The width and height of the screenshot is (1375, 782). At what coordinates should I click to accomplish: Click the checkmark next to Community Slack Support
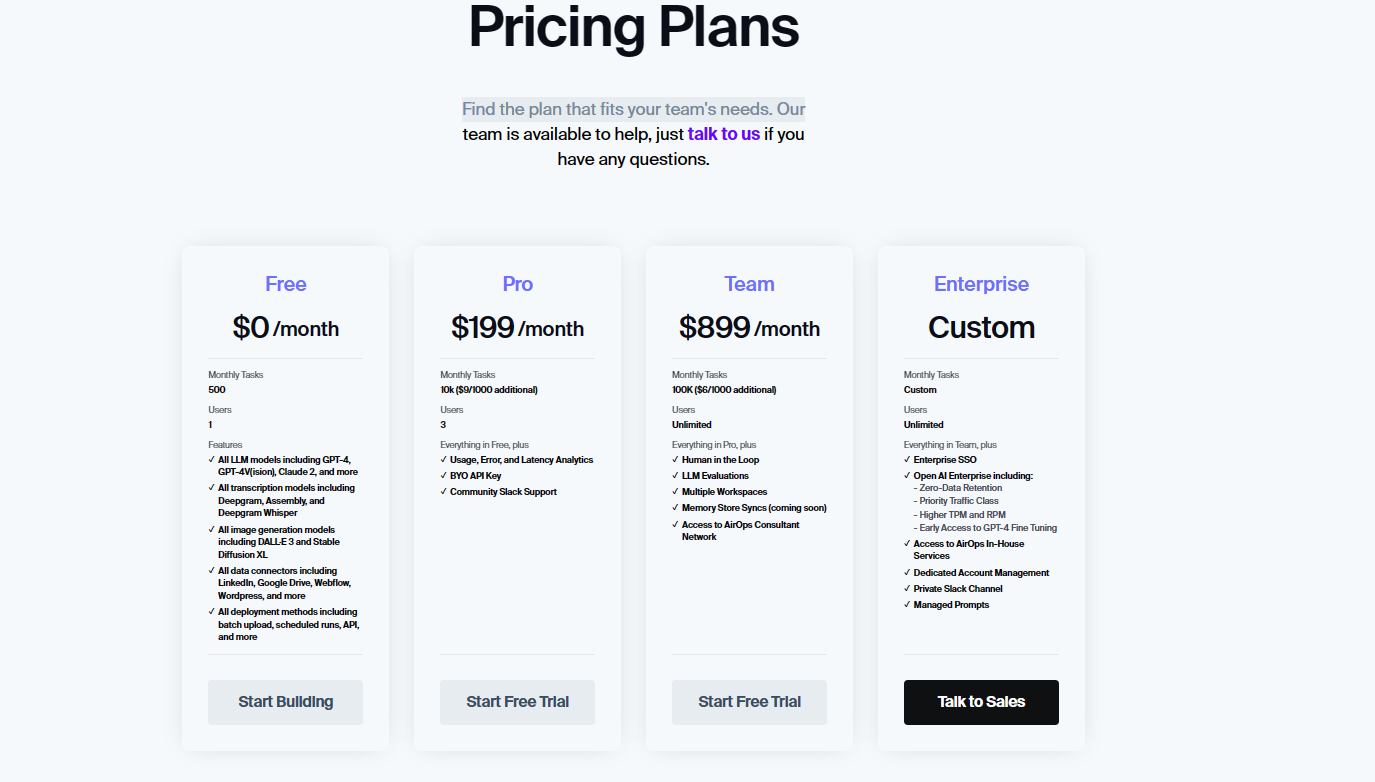pyautogui.click(x=444, y=492)
